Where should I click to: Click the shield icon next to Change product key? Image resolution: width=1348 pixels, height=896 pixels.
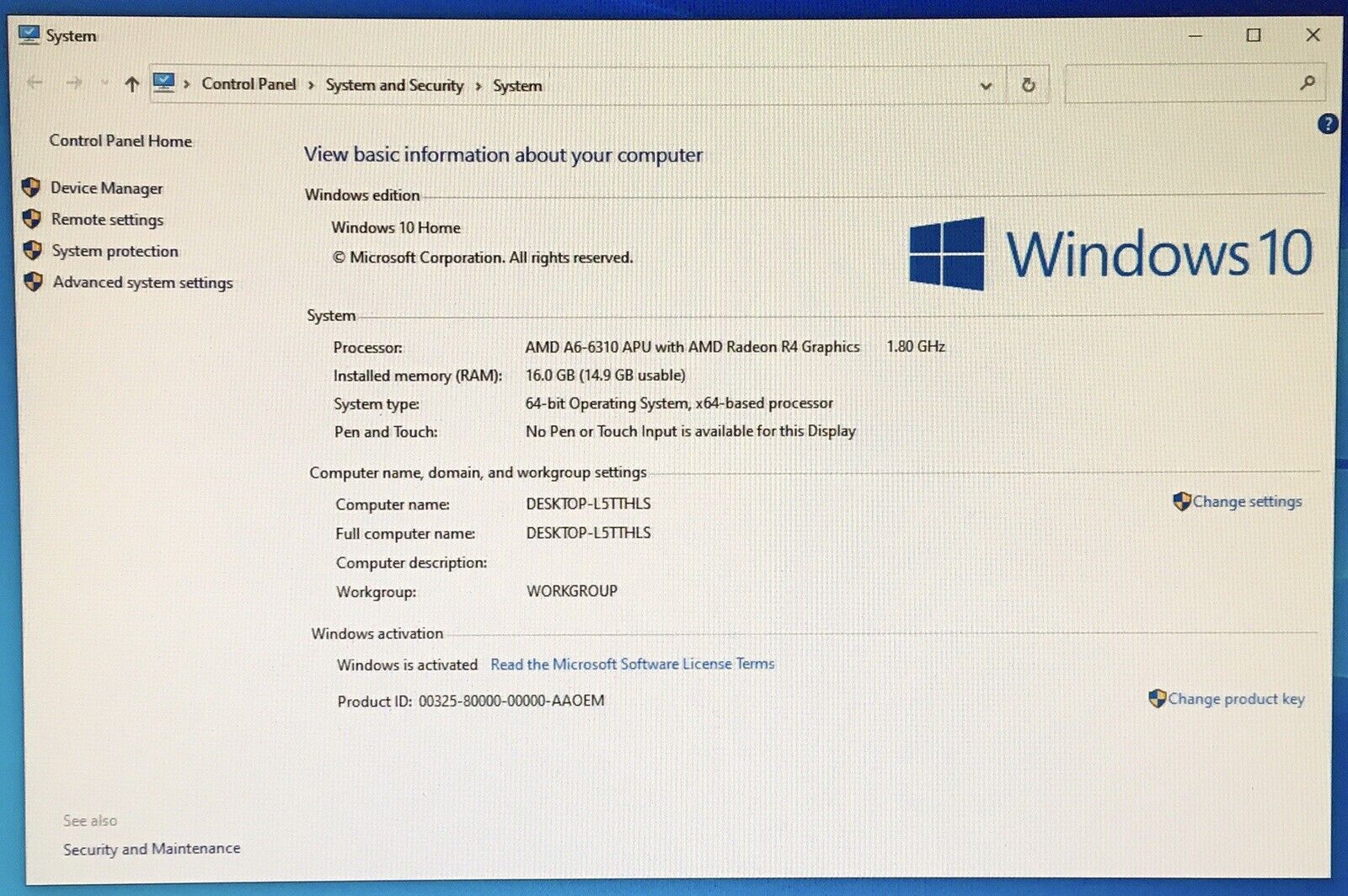click(x=1158, y=698)
